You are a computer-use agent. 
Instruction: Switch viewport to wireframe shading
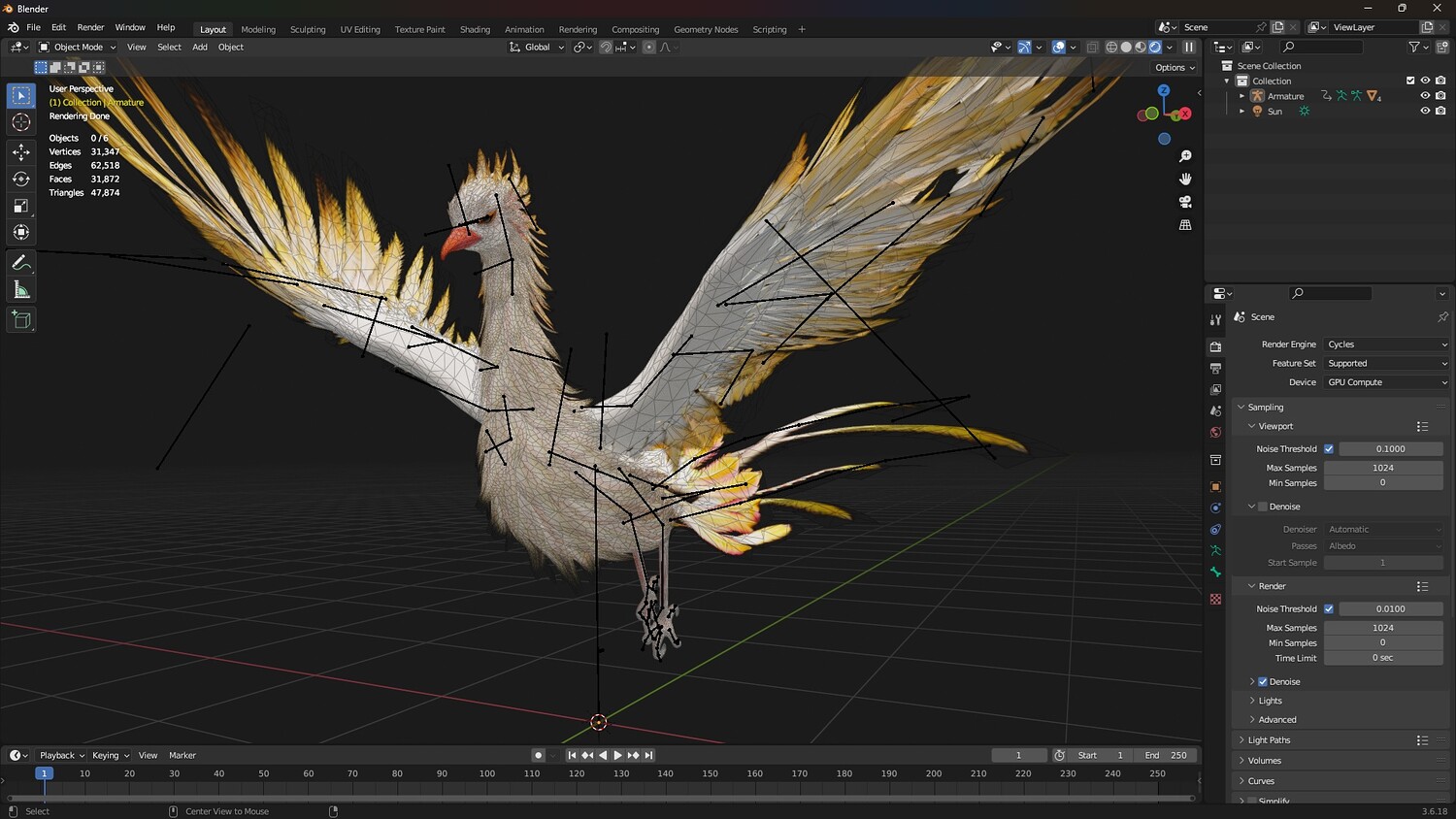click(x=1111, y=47)
